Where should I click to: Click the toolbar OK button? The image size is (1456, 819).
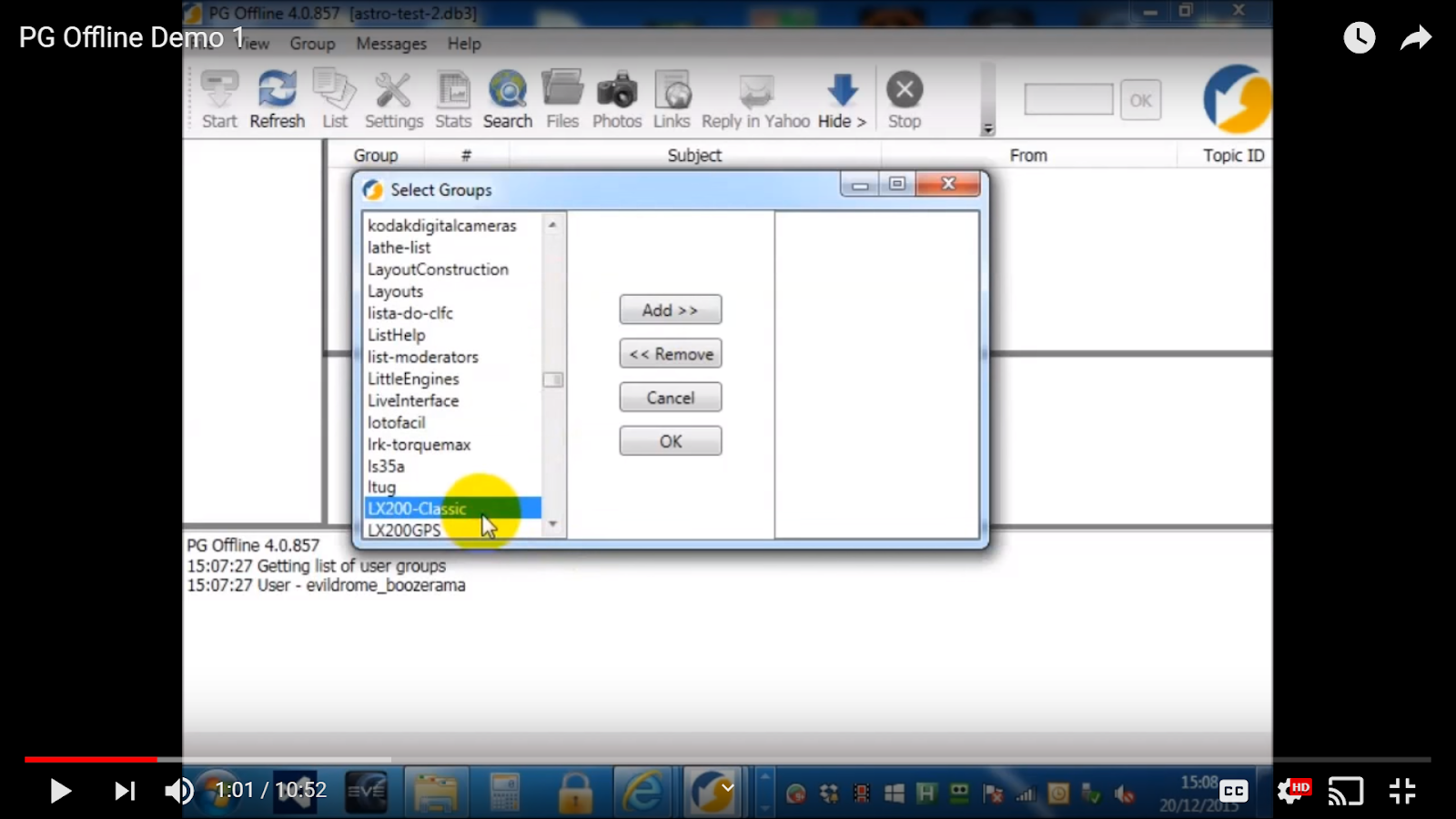pos(1140,99)
